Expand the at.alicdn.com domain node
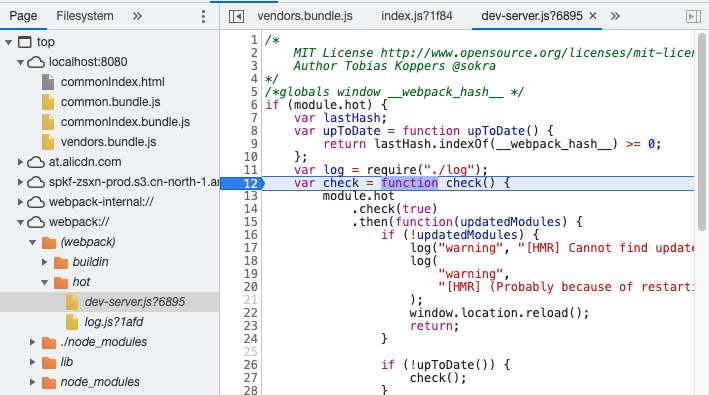The image size is (709, 395). tap(20, 162)
